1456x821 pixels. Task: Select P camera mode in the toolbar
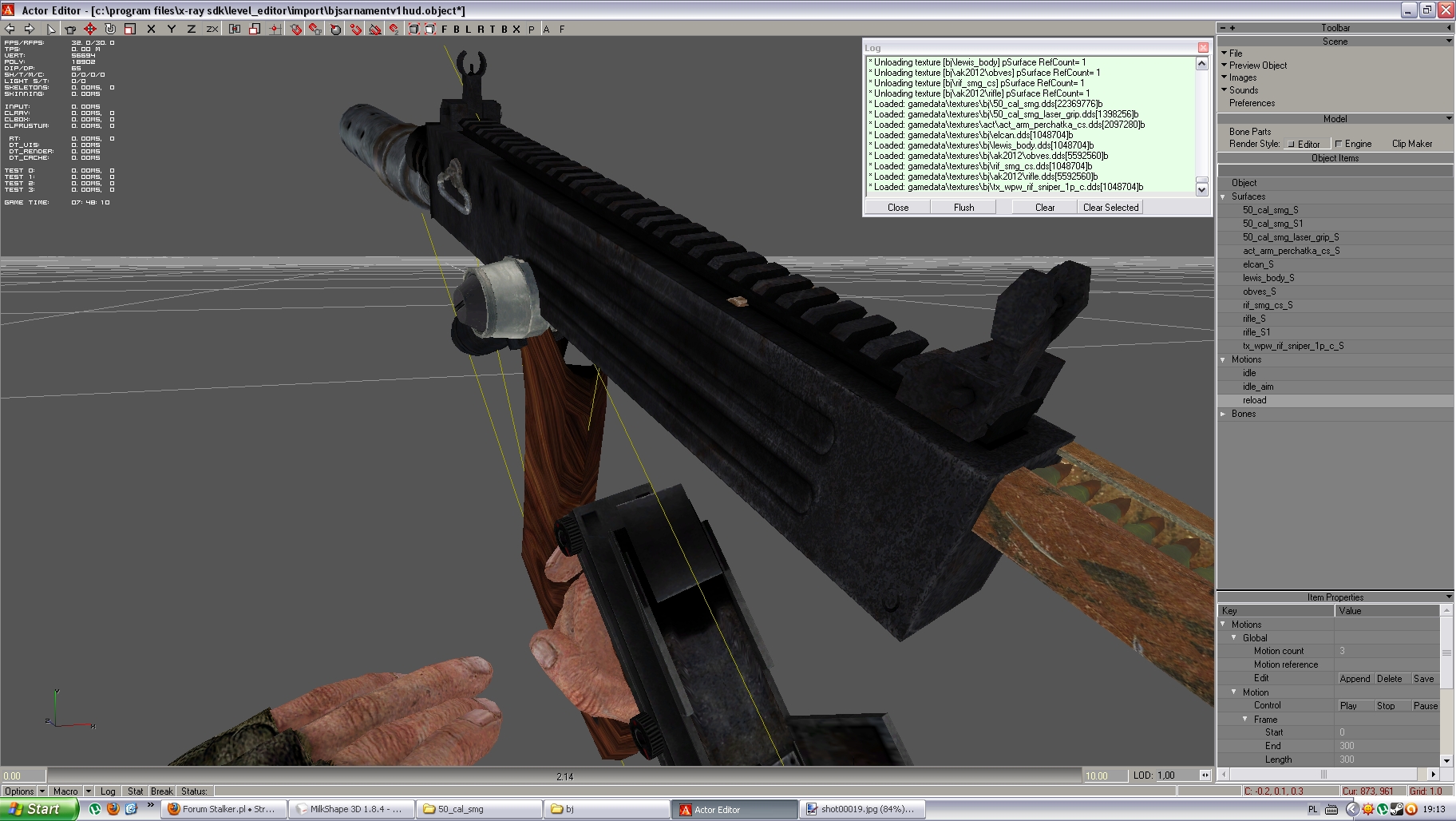coord(532,29)
